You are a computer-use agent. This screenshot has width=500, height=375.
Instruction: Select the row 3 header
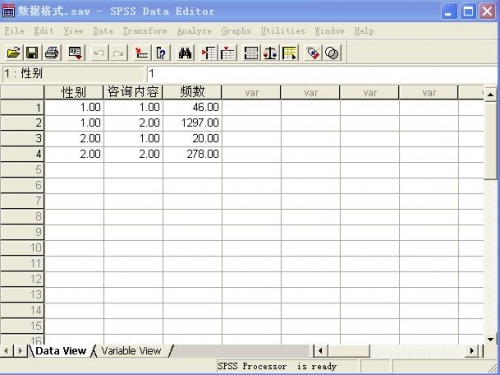[x=22, y=138]
